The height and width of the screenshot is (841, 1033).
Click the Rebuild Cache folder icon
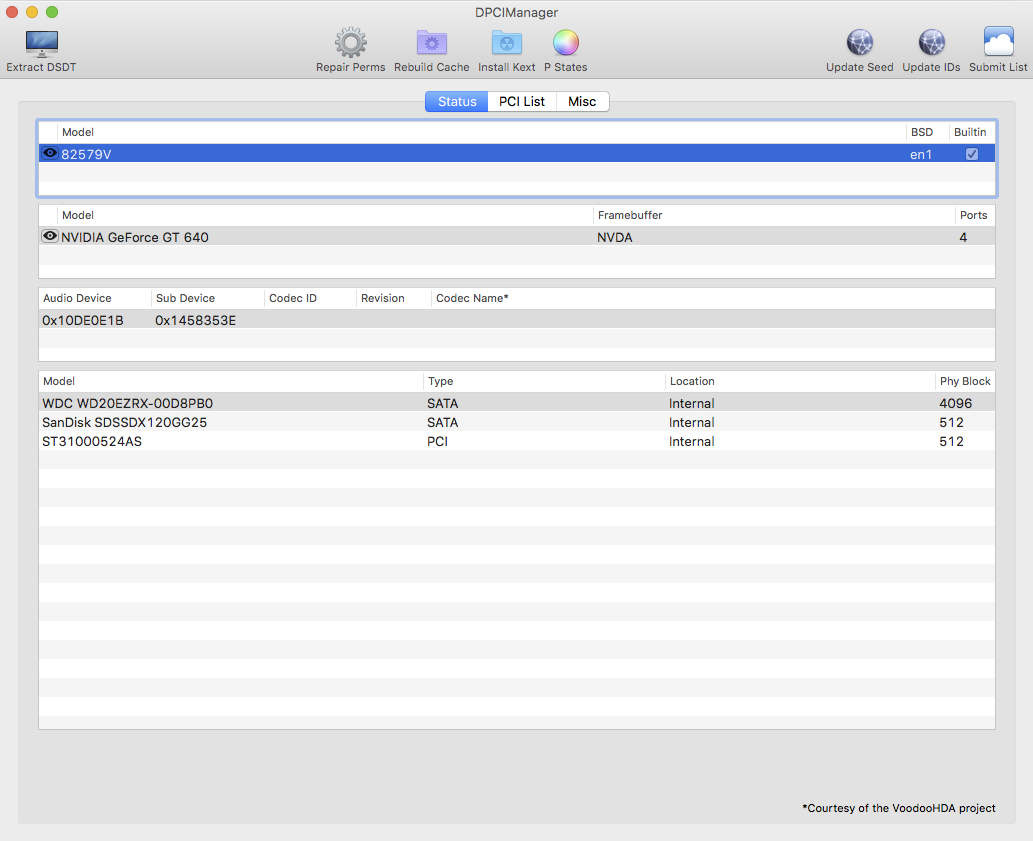[x=431, y=43]
